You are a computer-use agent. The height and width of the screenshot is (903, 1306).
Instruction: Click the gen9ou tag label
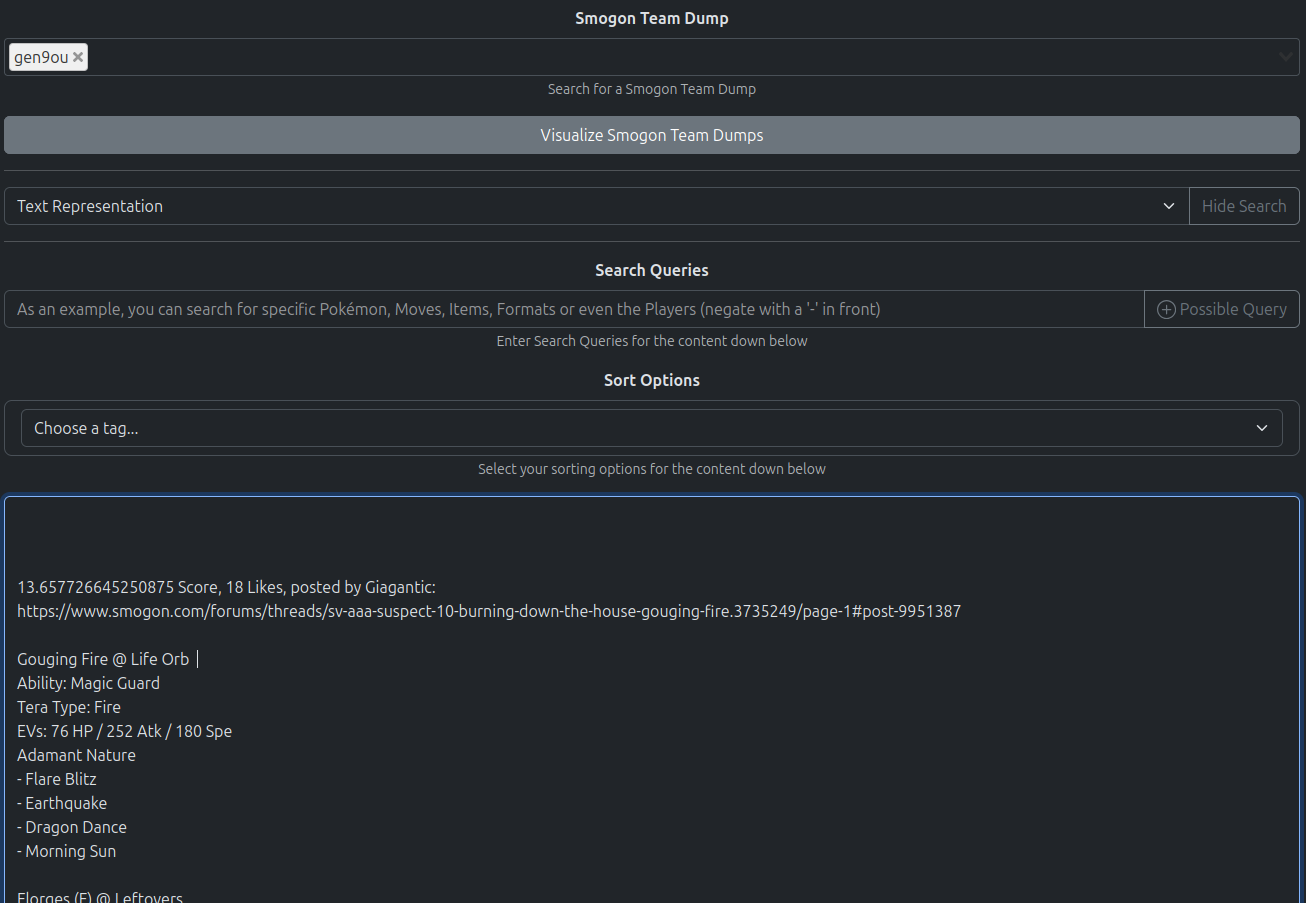(41, 58)
